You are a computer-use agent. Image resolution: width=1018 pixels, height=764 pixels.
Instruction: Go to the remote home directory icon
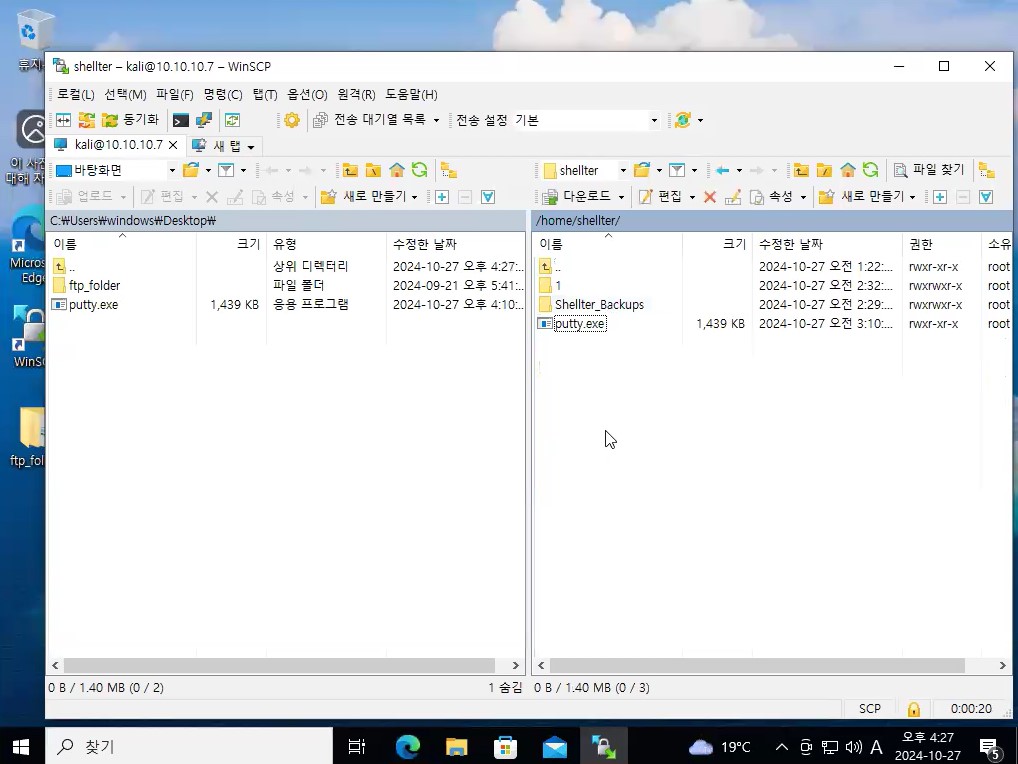tap(848, 171)
